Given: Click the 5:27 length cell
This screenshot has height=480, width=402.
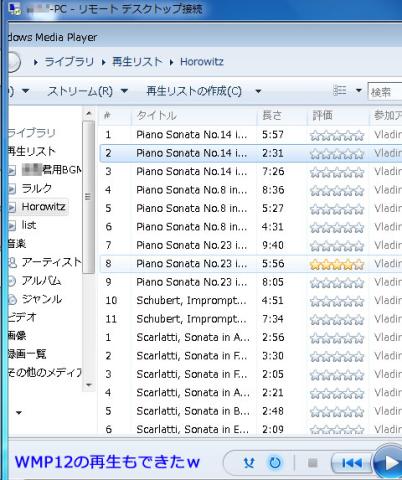Looking at the screenshot, I should tap(273, 209).
